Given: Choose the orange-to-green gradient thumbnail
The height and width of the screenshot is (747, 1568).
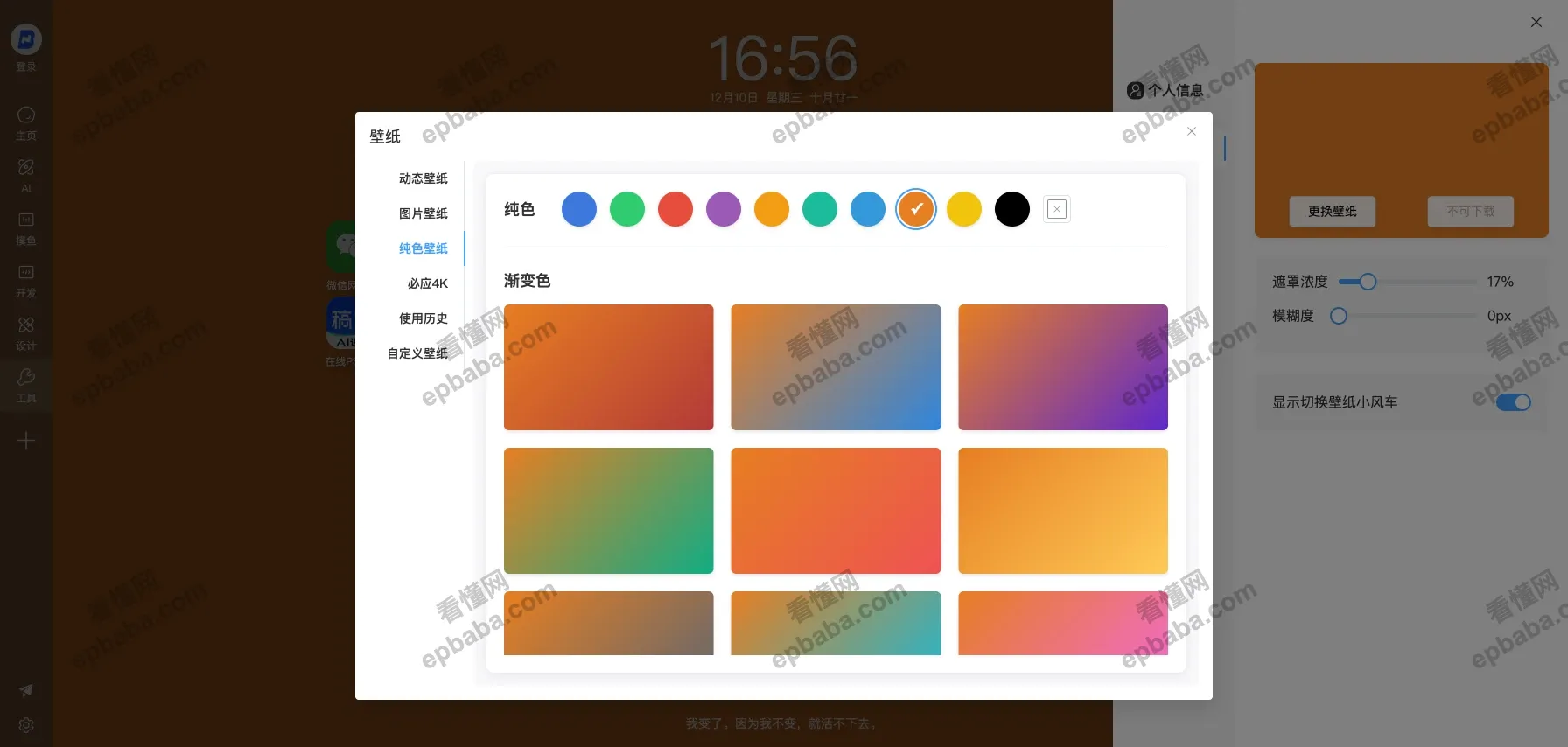Looking at the screenshot, I should 609,511.
